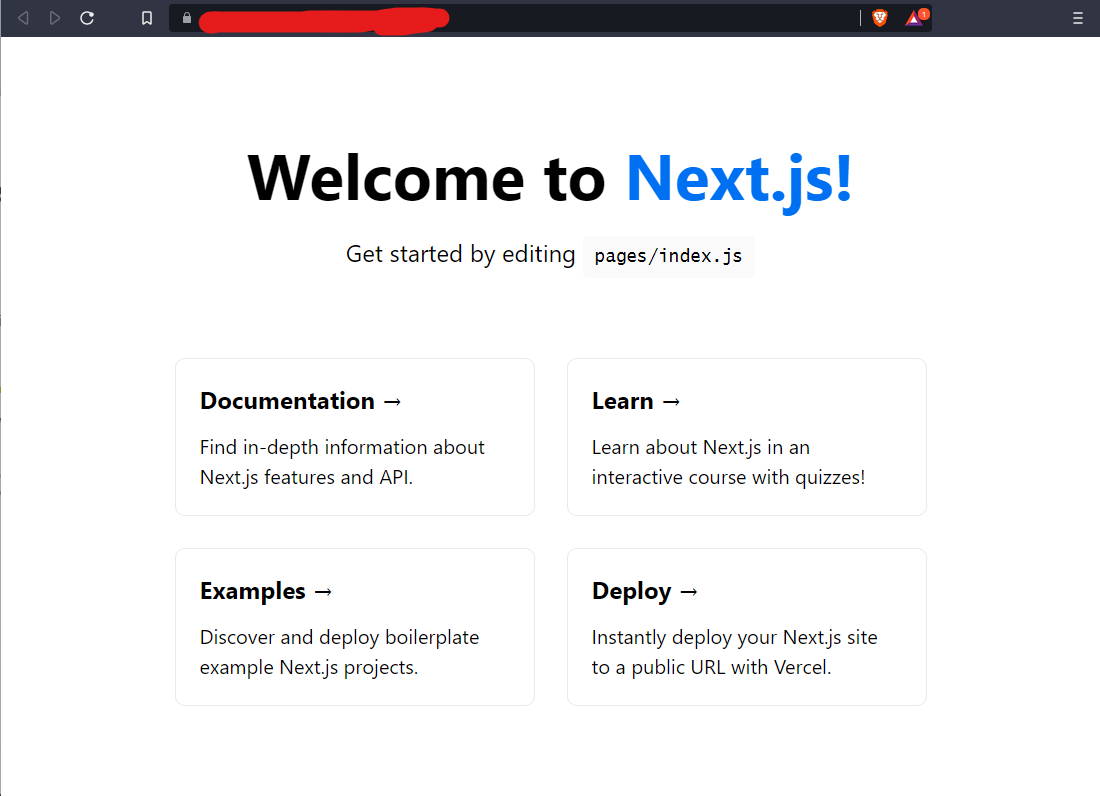Open the Examples card
This screenshot has height=796, width=1100.
point(355,627)
